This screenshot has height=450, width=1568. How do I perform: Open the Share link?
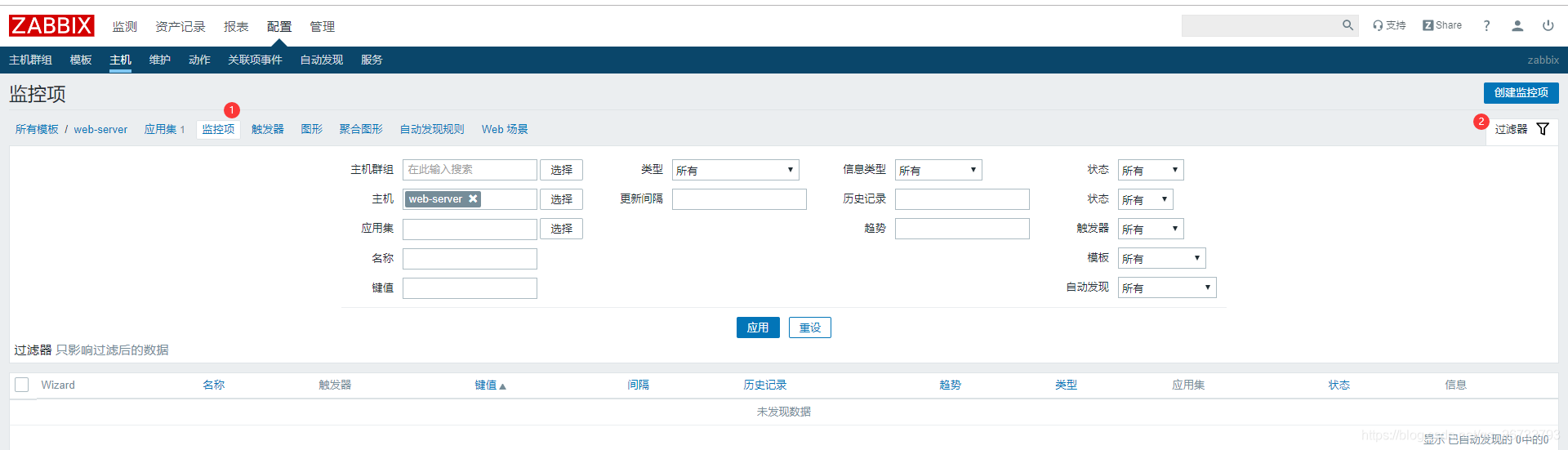point(1442,25)
